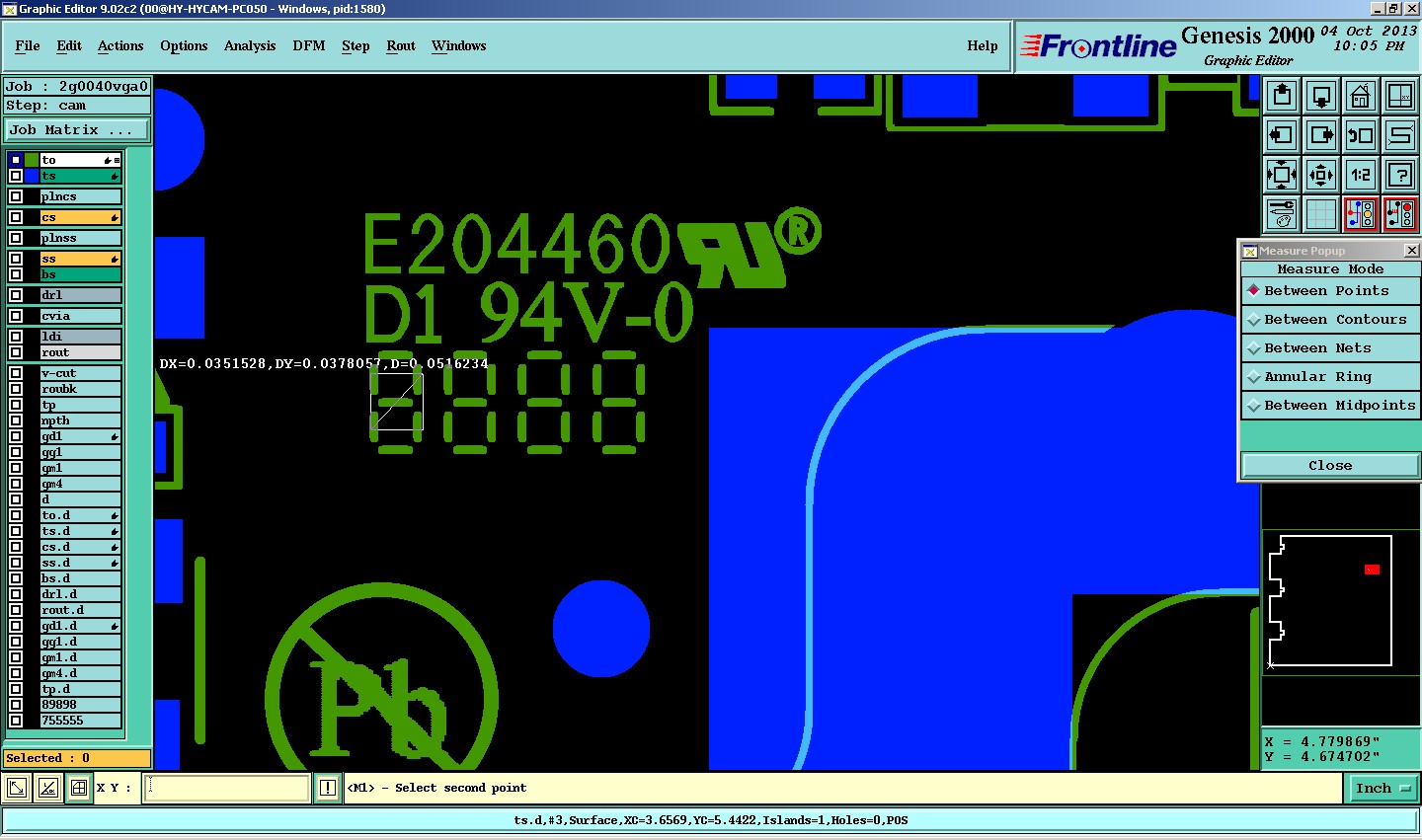Click the pan right icon
Screen dimensions: 1422x840
[1321, 135]
